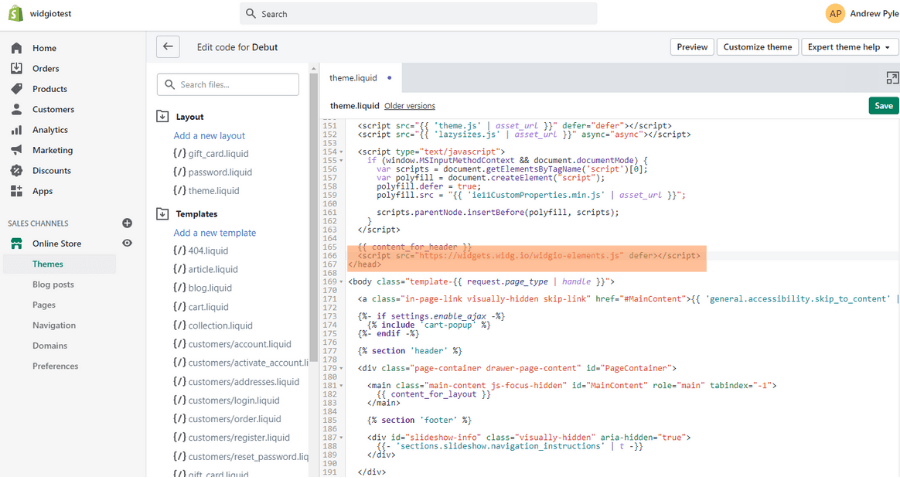Click the Home house icon

(17, 48)
